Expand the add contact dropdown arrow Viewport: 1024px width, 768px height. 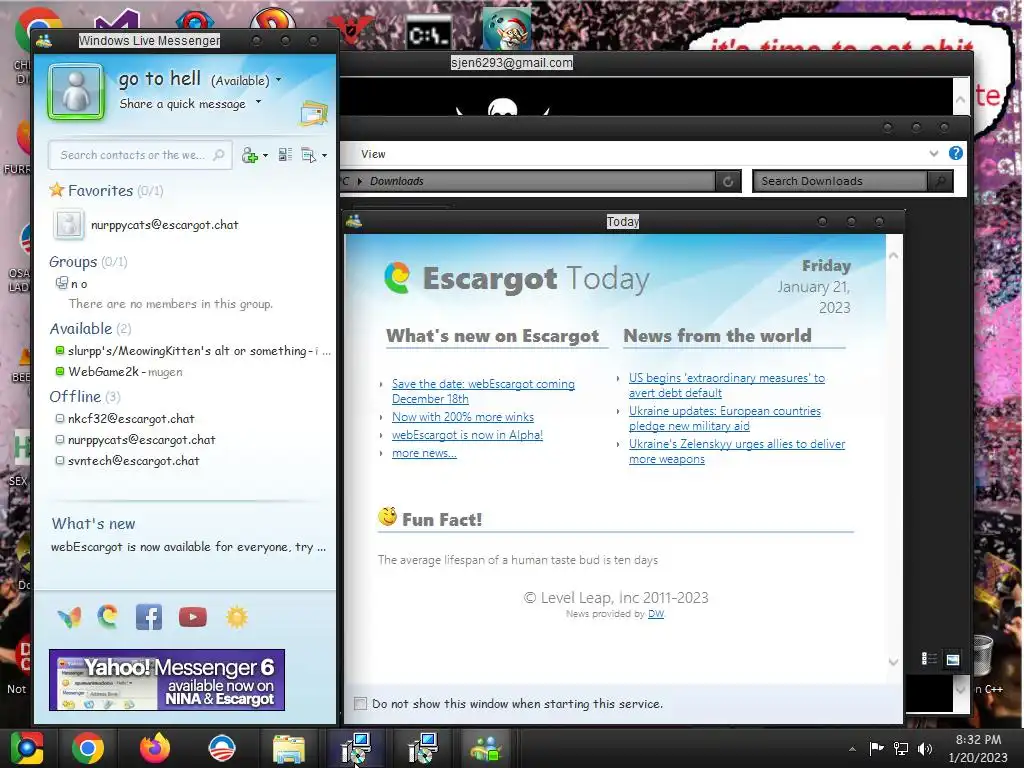click(x=265, y=155)
